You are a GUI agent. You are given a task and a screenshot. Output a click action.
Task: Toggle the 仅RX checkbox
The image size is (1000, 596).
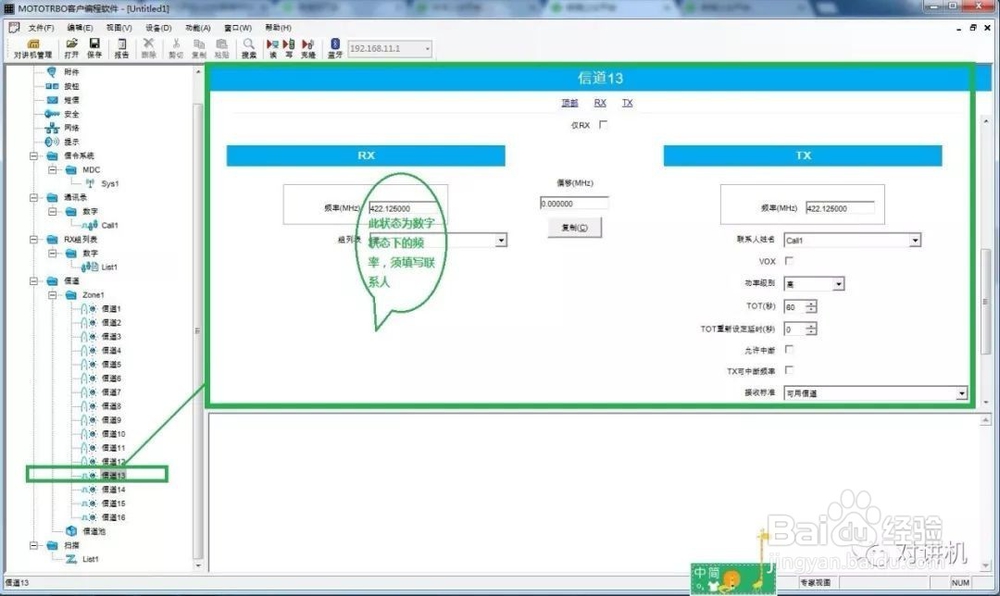pyautogui.click(x=603, y=125)
